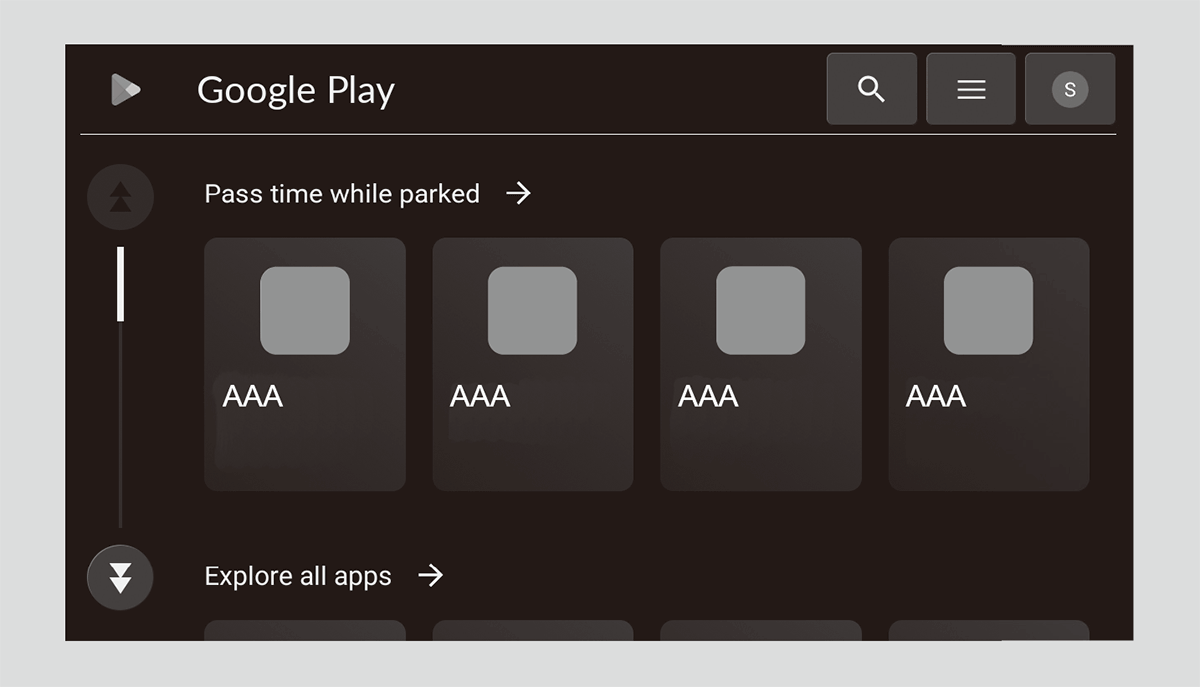The height and width of the screenshot is (687, 1200).
Task: Open the first card under Explore all apps
Action: click(x=305, y=630)
